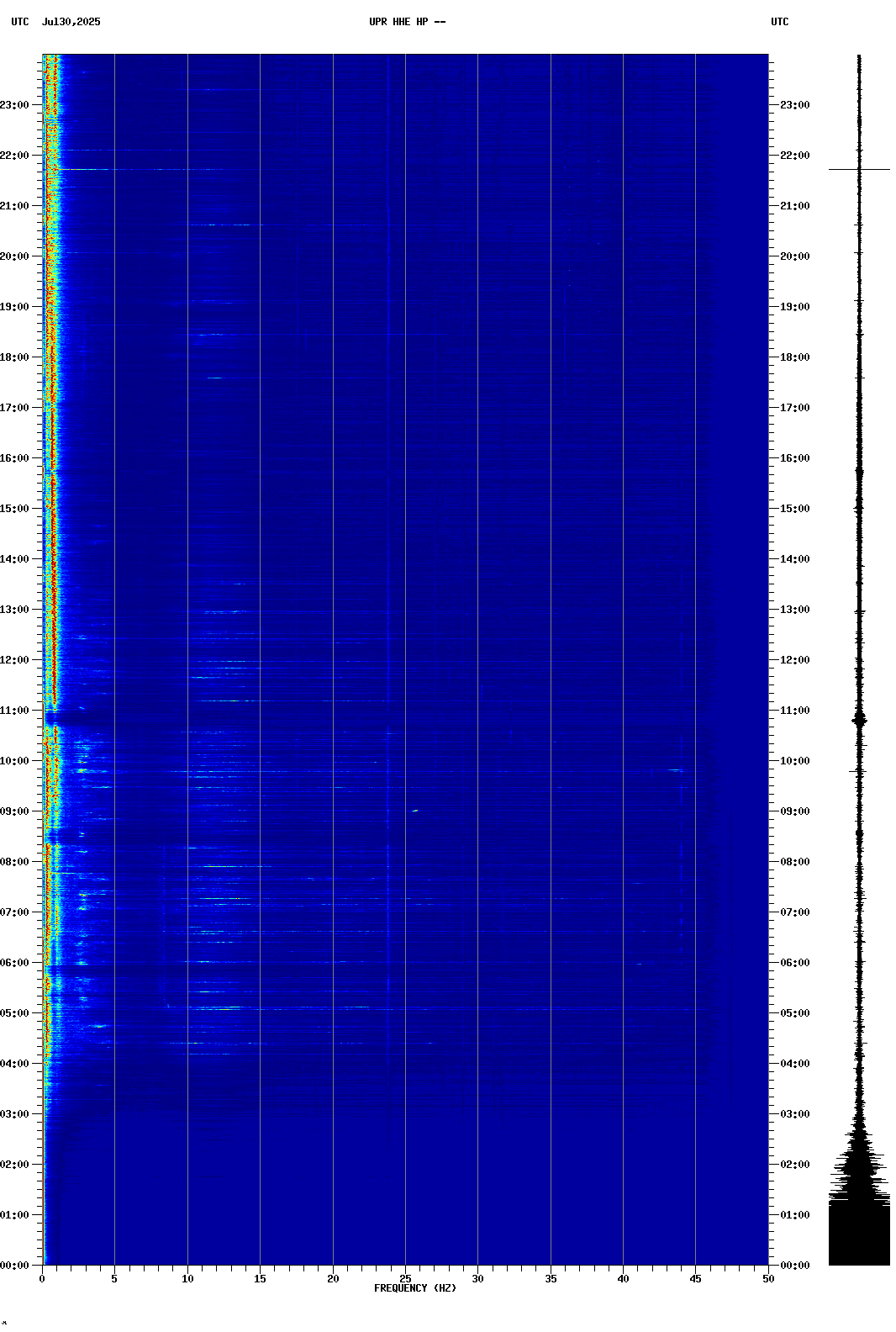Click the left axis 15:00 time label

tap(14, 509)
